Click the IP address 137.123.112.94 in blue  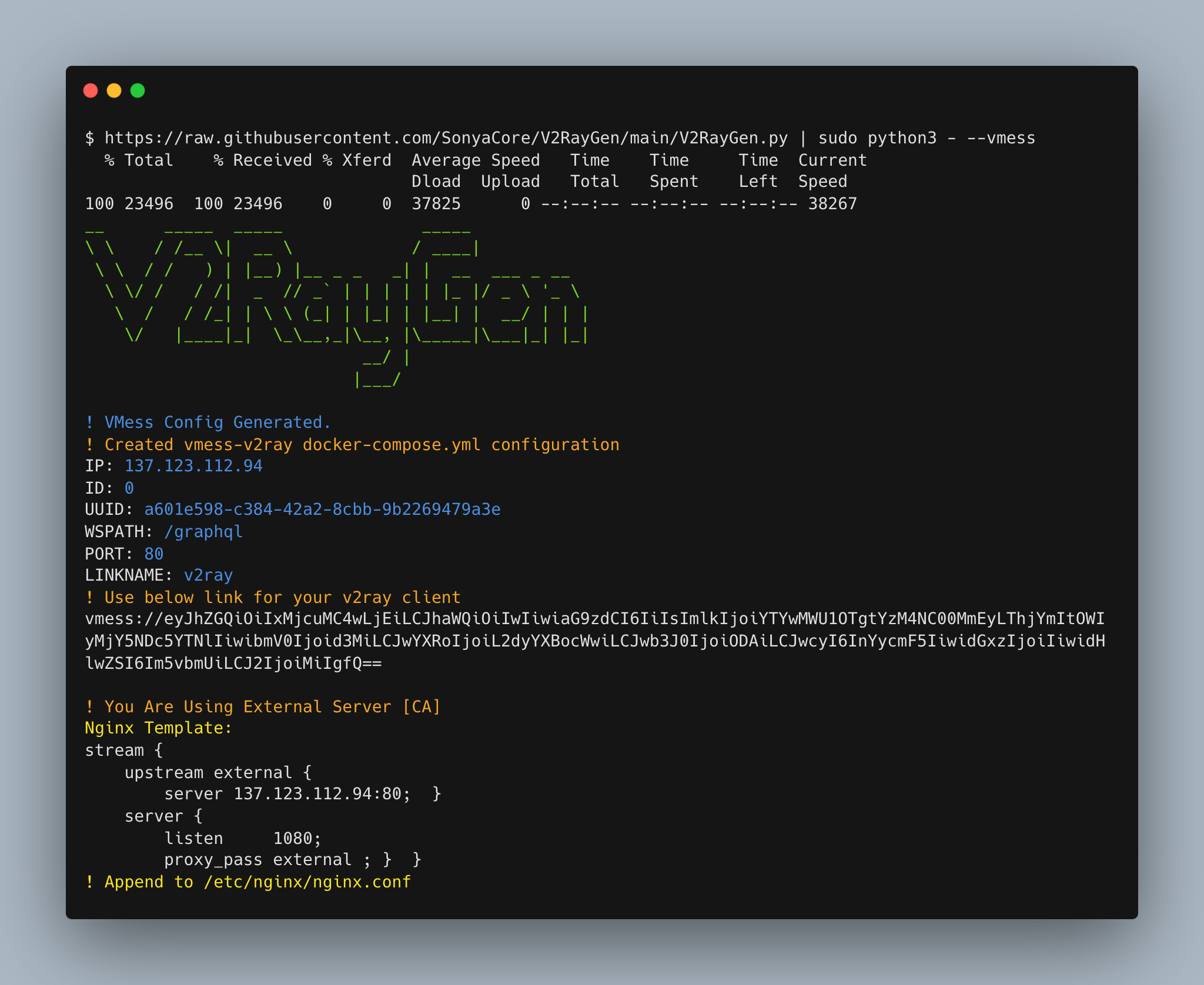tap(193, 466)
